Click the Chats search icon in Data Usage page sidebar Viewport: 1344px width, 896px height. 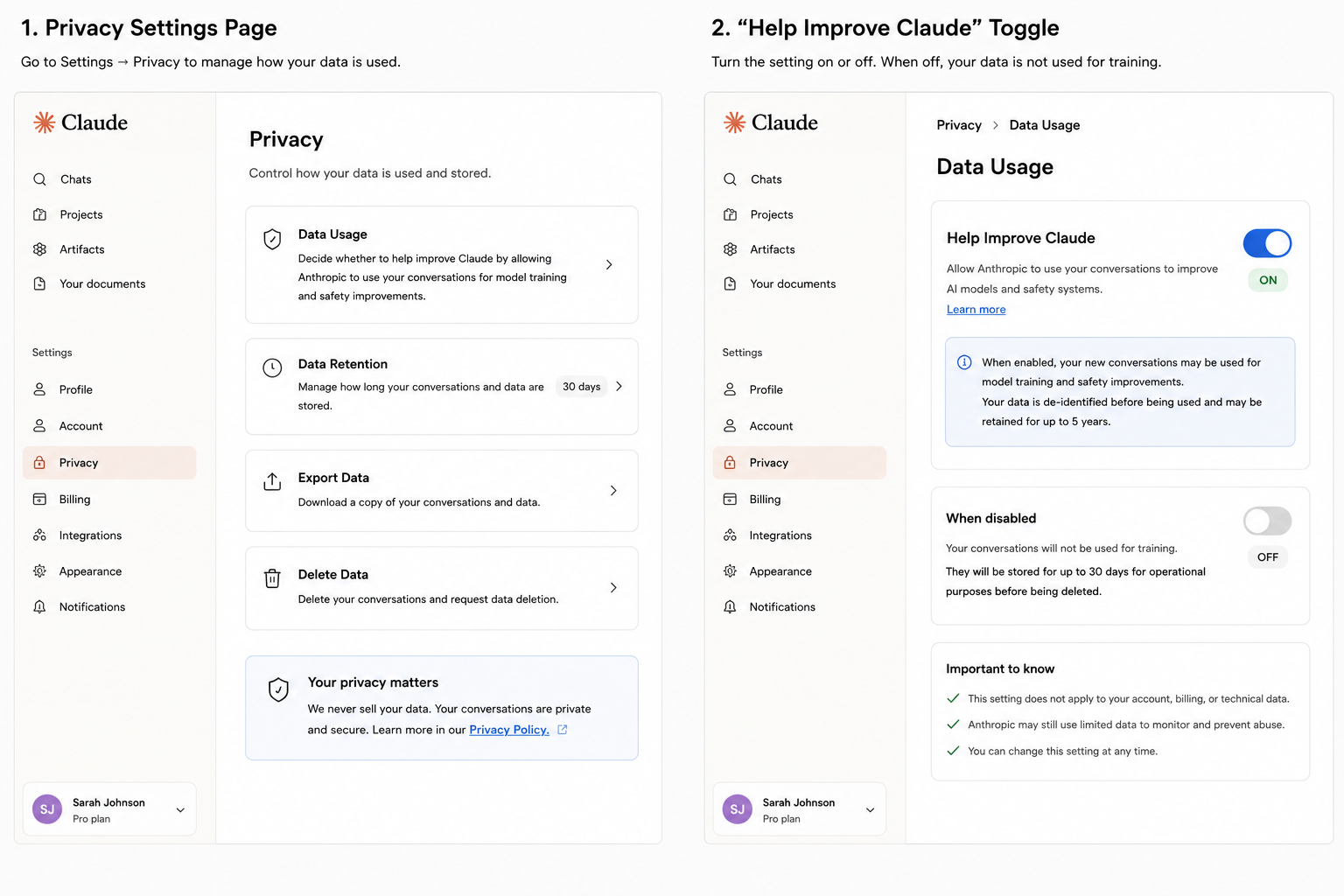coord(730,179)
